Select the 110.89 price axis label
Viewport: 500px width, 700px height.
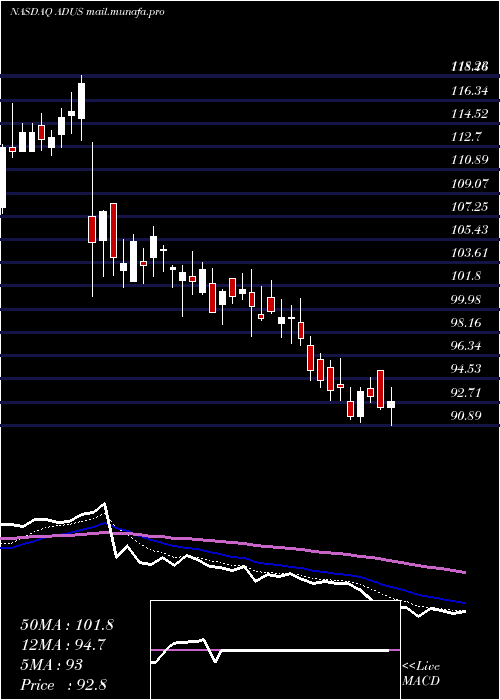pos(470,160)
